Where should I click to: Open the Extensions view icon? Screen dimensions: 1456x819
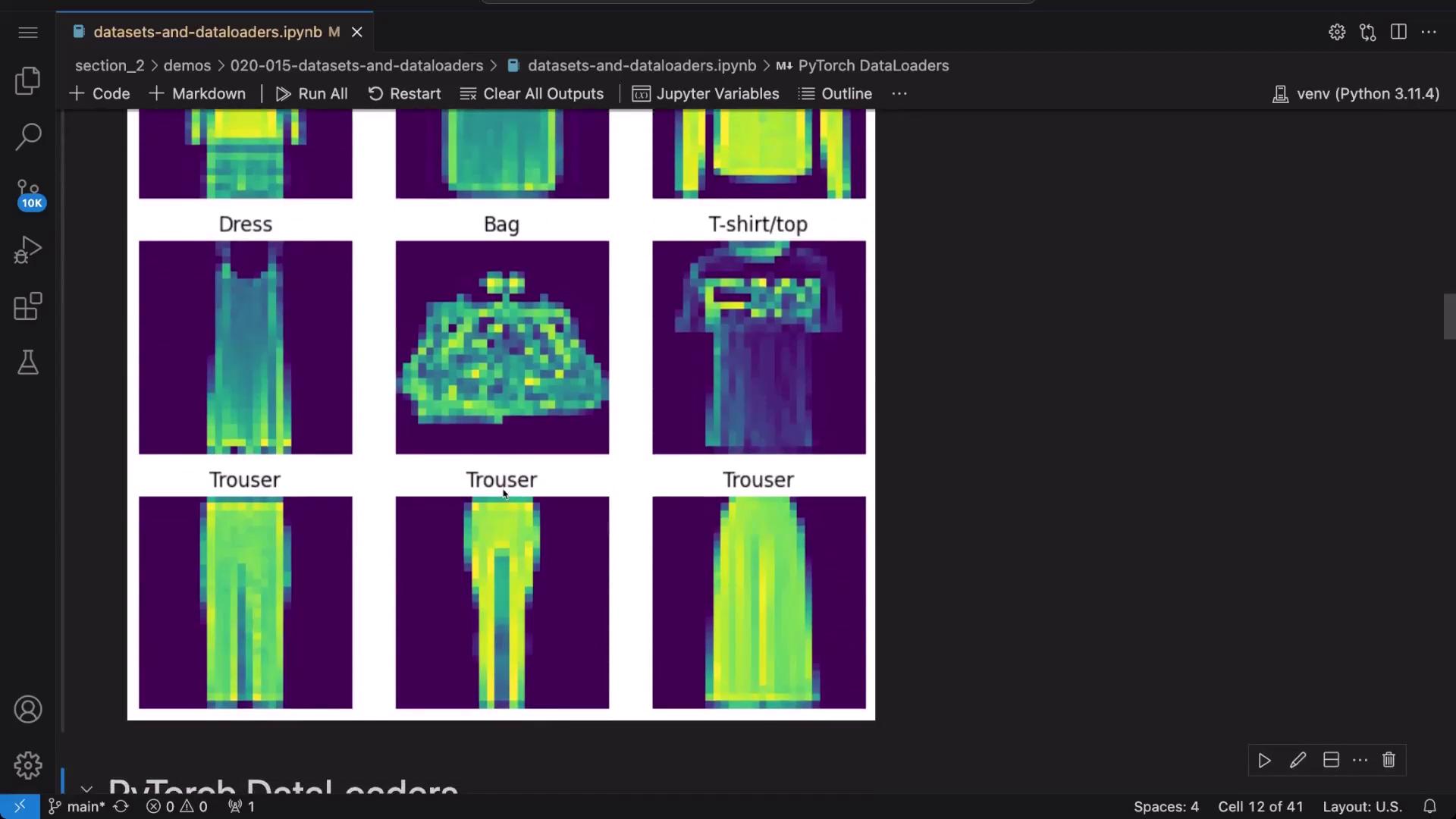tap(28, 306)
